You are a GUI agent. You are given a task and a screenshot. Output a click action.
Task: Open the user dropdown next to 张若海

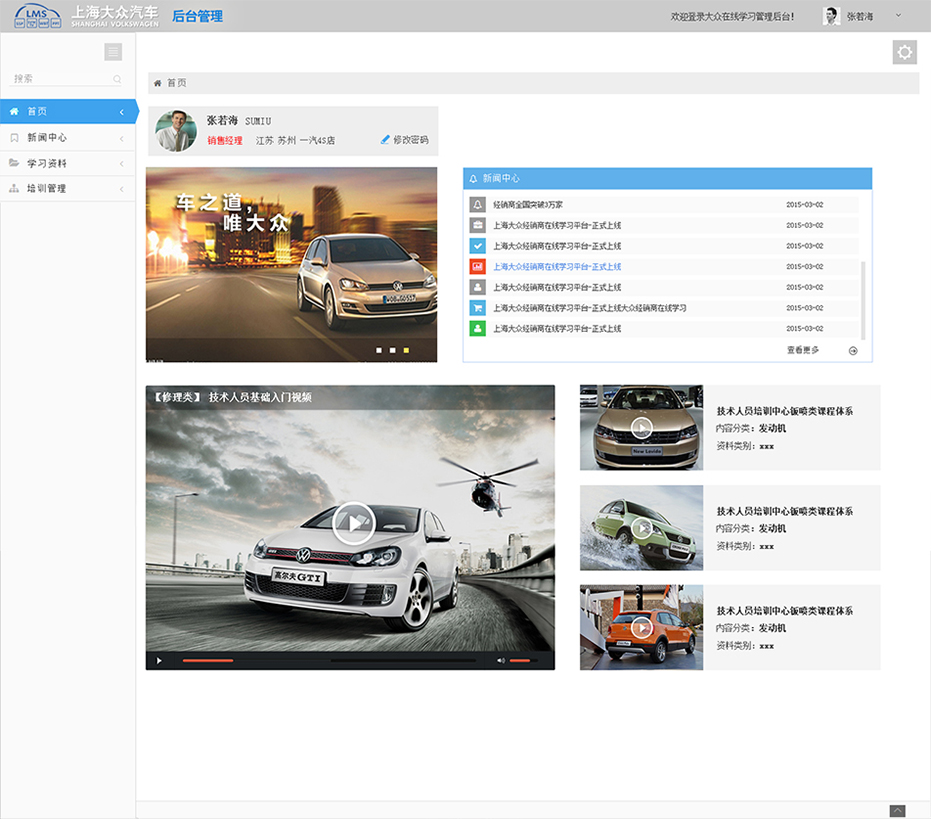coord(897,15)
